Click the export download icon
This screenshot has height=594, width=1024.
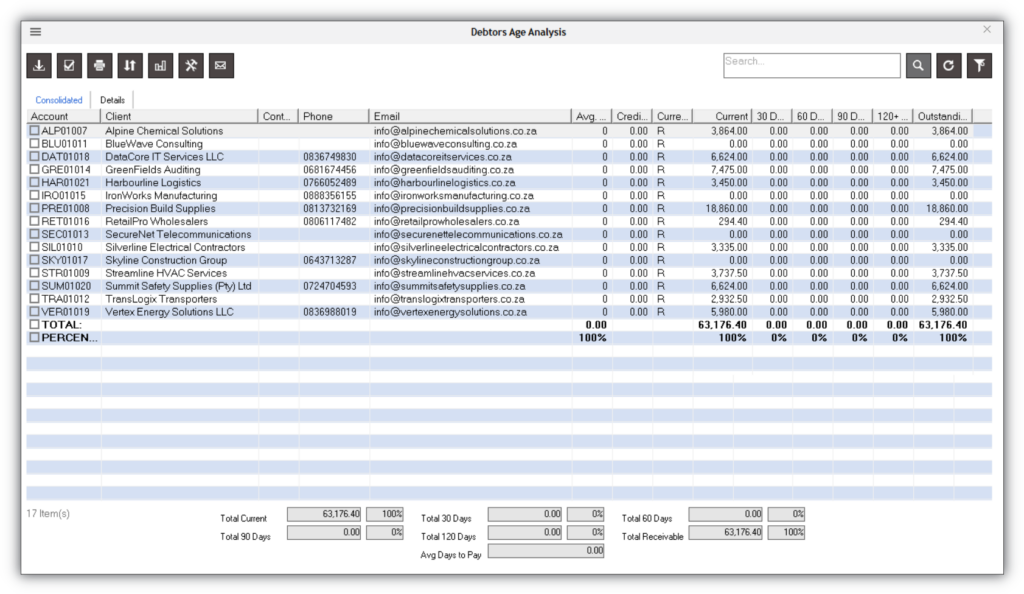click(39, 65)
